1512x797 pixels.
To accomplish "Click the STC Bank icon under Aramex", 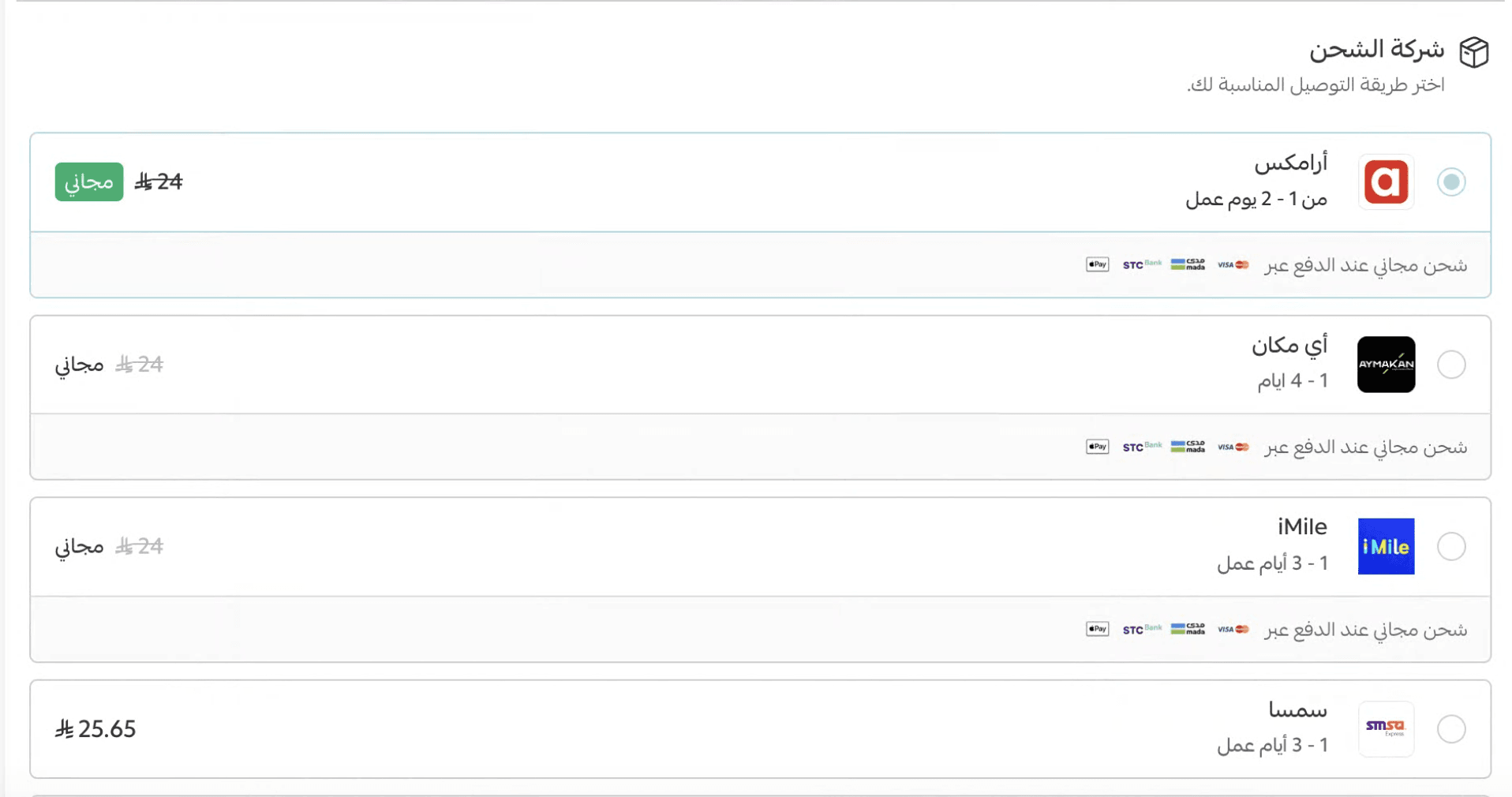I will click(x=1142, y=264).
